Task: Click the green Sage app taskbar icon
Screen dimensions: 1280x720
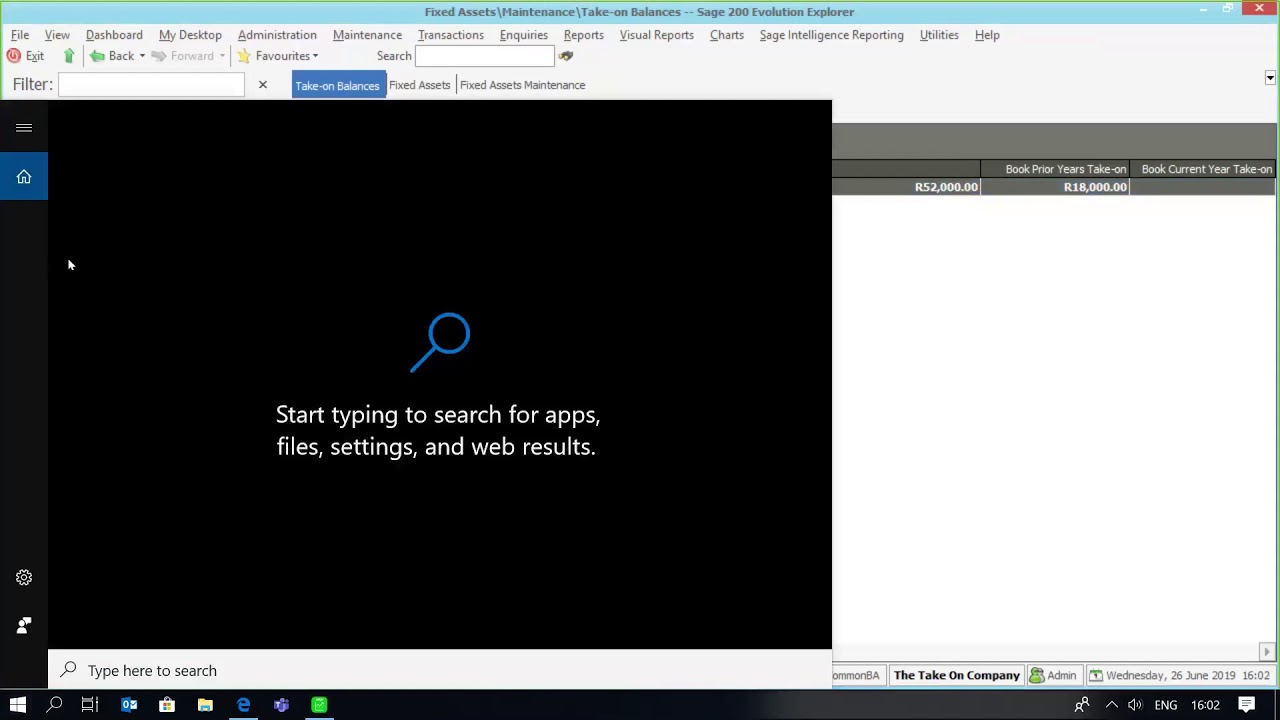Action: click(319, 705)
